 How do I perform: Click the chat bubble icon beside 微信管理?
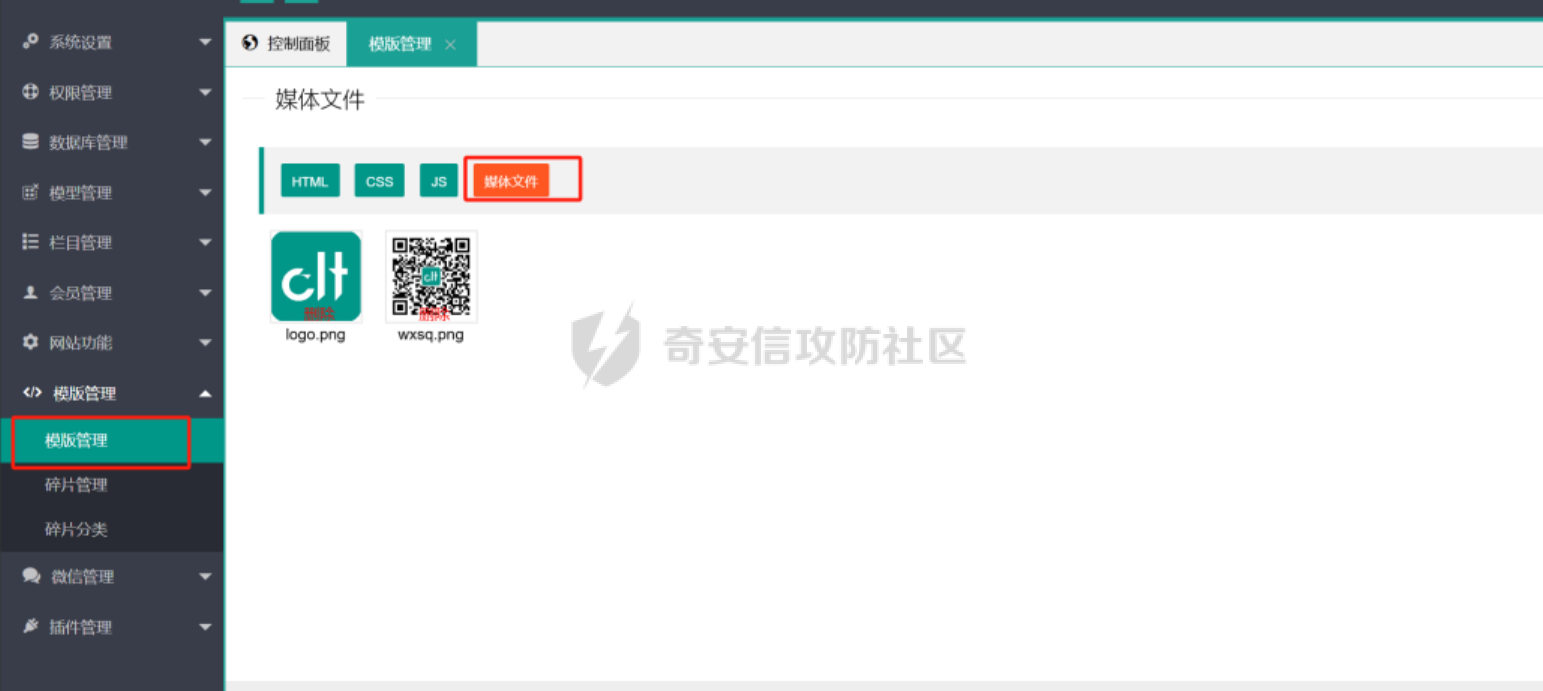pos(31,576)
